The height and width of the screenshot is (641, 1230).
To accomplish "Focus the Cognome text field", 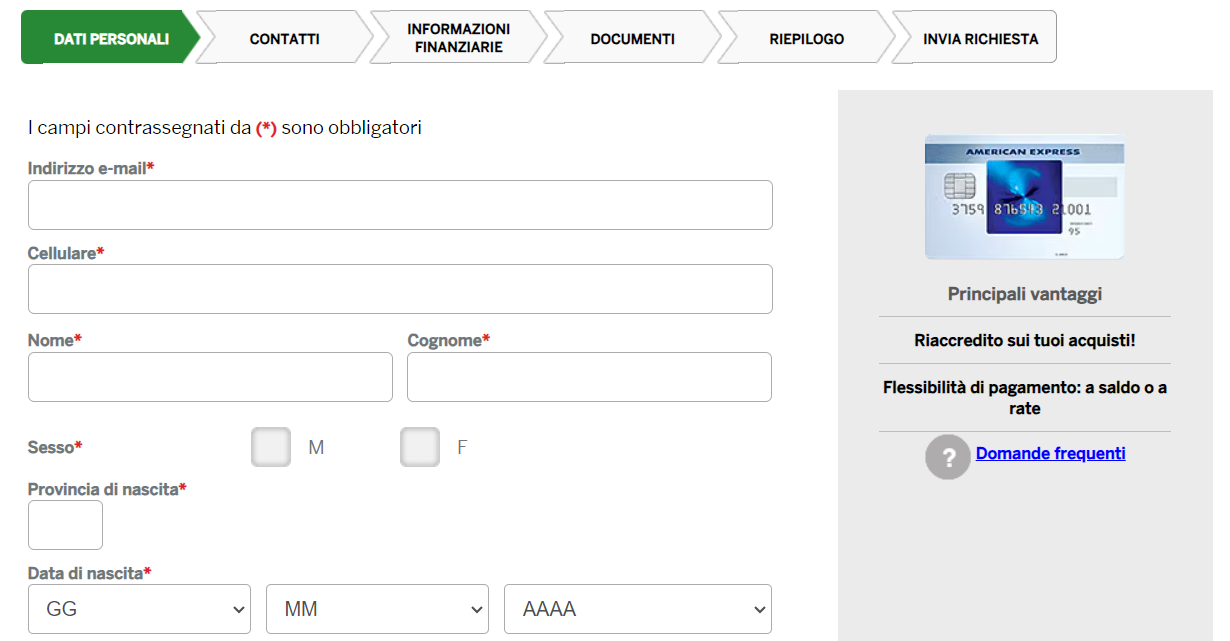I will (589, 377).
